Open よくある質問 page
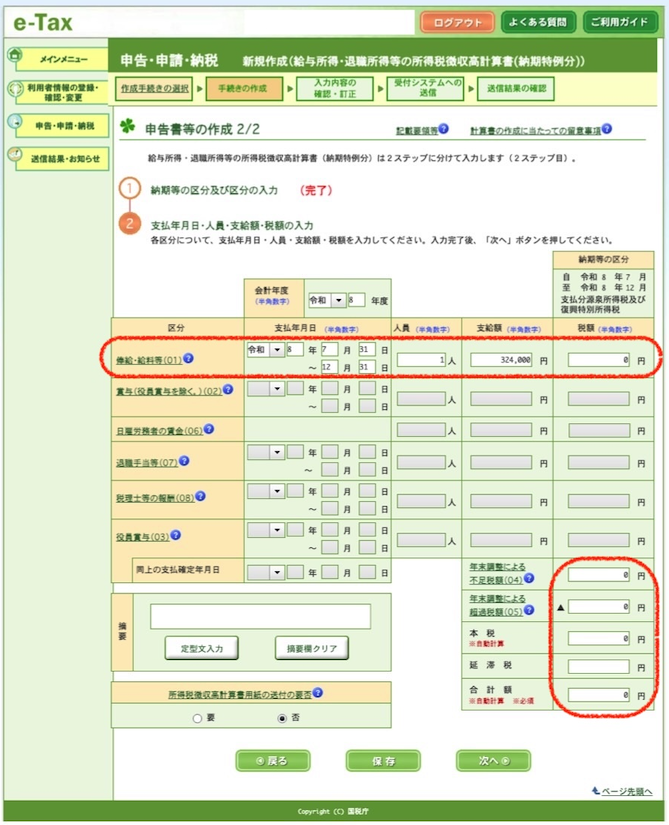Image resolution: width=669 pixels, height=825 pixels. click(538, 22)
